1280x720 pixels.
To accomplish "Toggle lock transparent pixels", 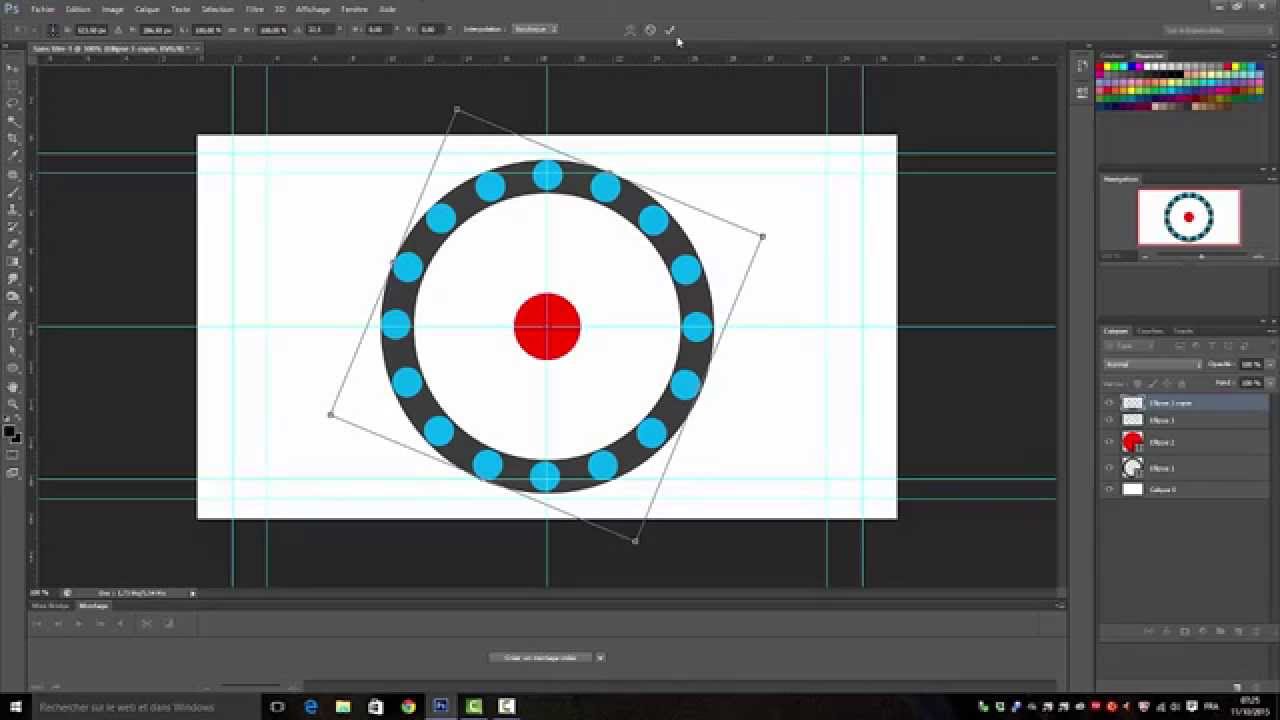I will [x=1137, y=383].
